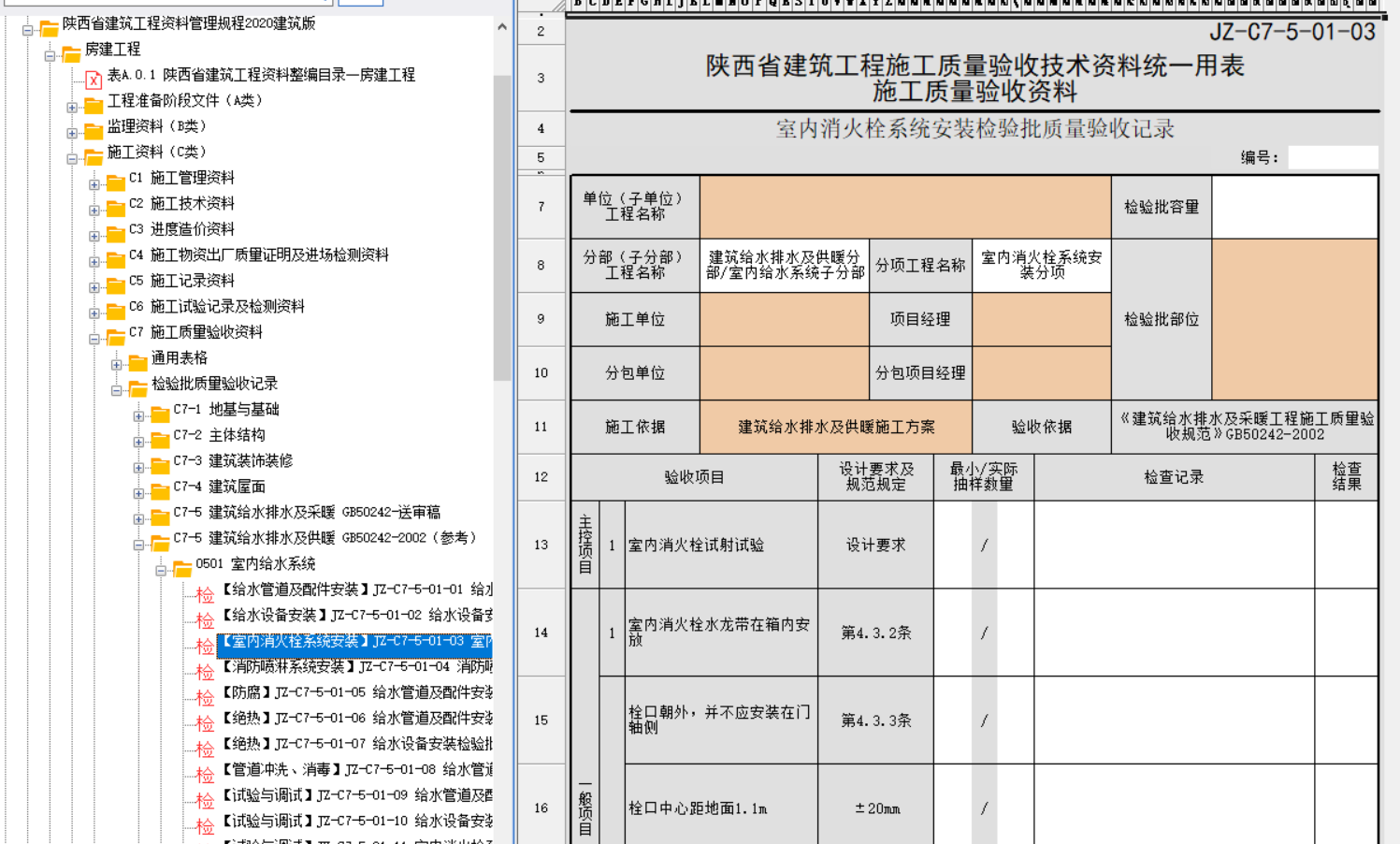This screenshot has height=844, width=1400.
Task: Select row header 13 in the sheet
Action: click(x=541, y=545)
